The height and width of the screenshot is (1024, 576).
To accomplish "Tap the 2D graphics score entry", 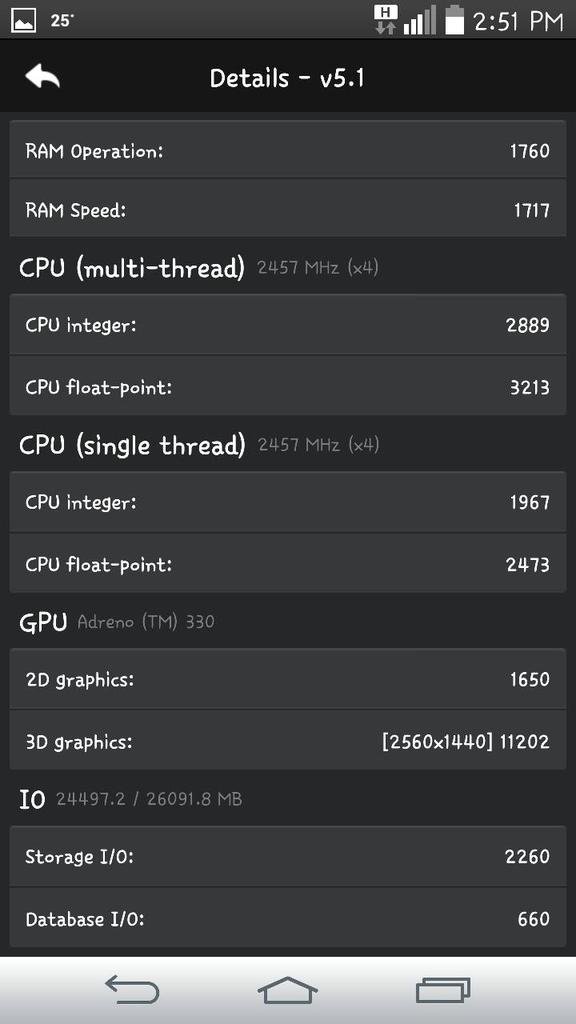I will point(288,679).
